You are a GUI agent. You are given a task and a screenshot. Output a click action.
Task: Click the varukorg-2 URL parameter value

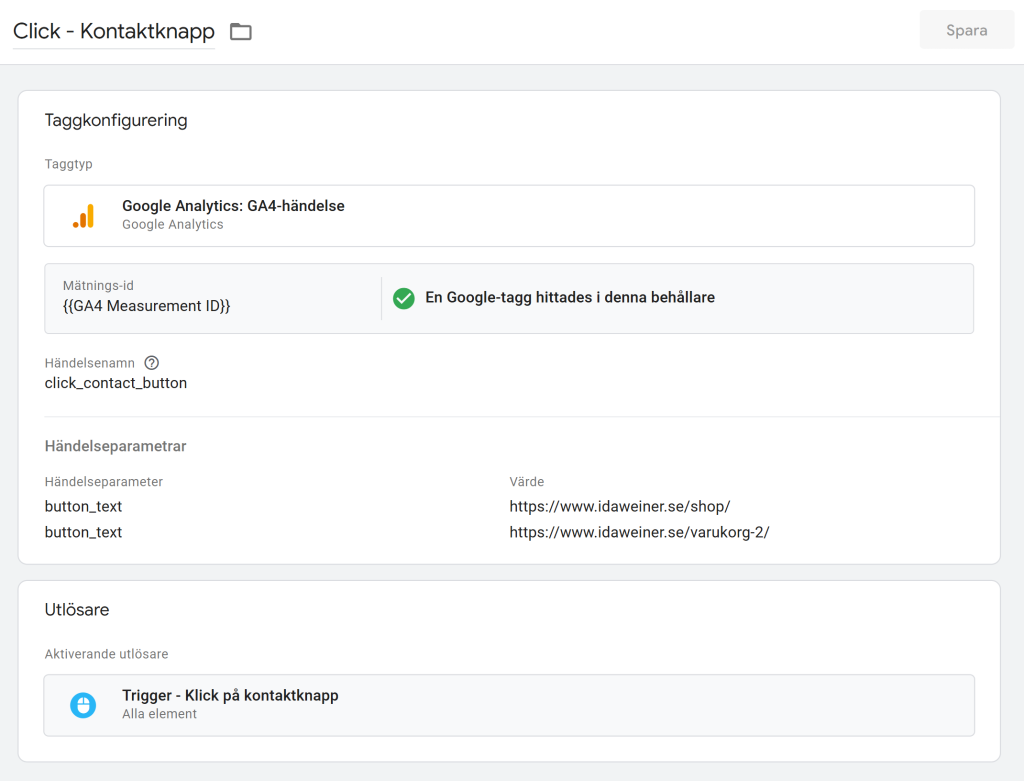[x=639, y=532]
